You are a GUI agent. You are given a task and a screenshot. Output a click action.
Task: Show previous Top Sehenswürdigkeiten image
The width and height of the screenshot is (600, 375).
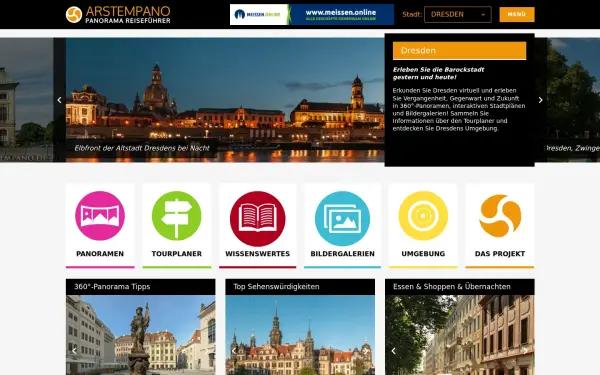tap(234, 351)
